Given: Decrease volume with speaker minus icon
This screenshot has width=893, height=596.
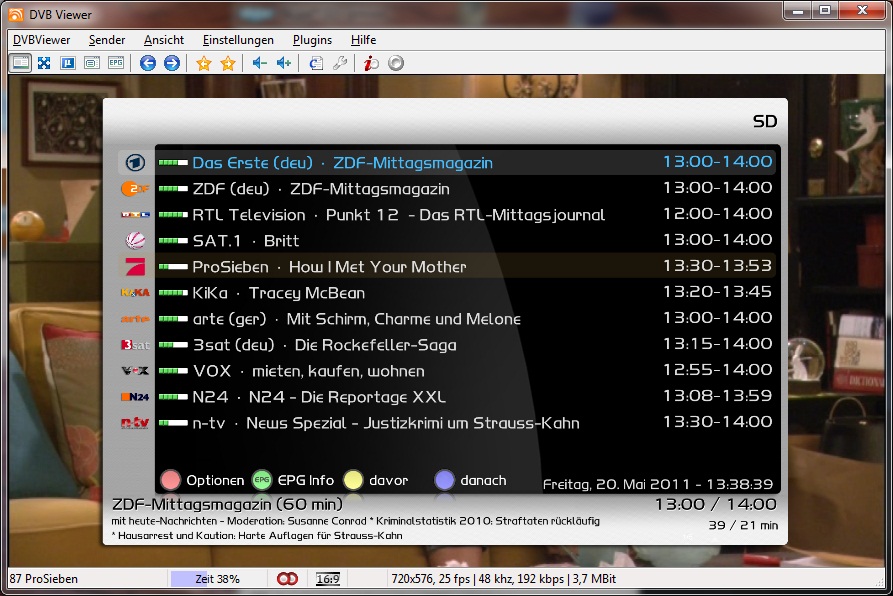Looking at the screenshot, I should pos(260,63).
